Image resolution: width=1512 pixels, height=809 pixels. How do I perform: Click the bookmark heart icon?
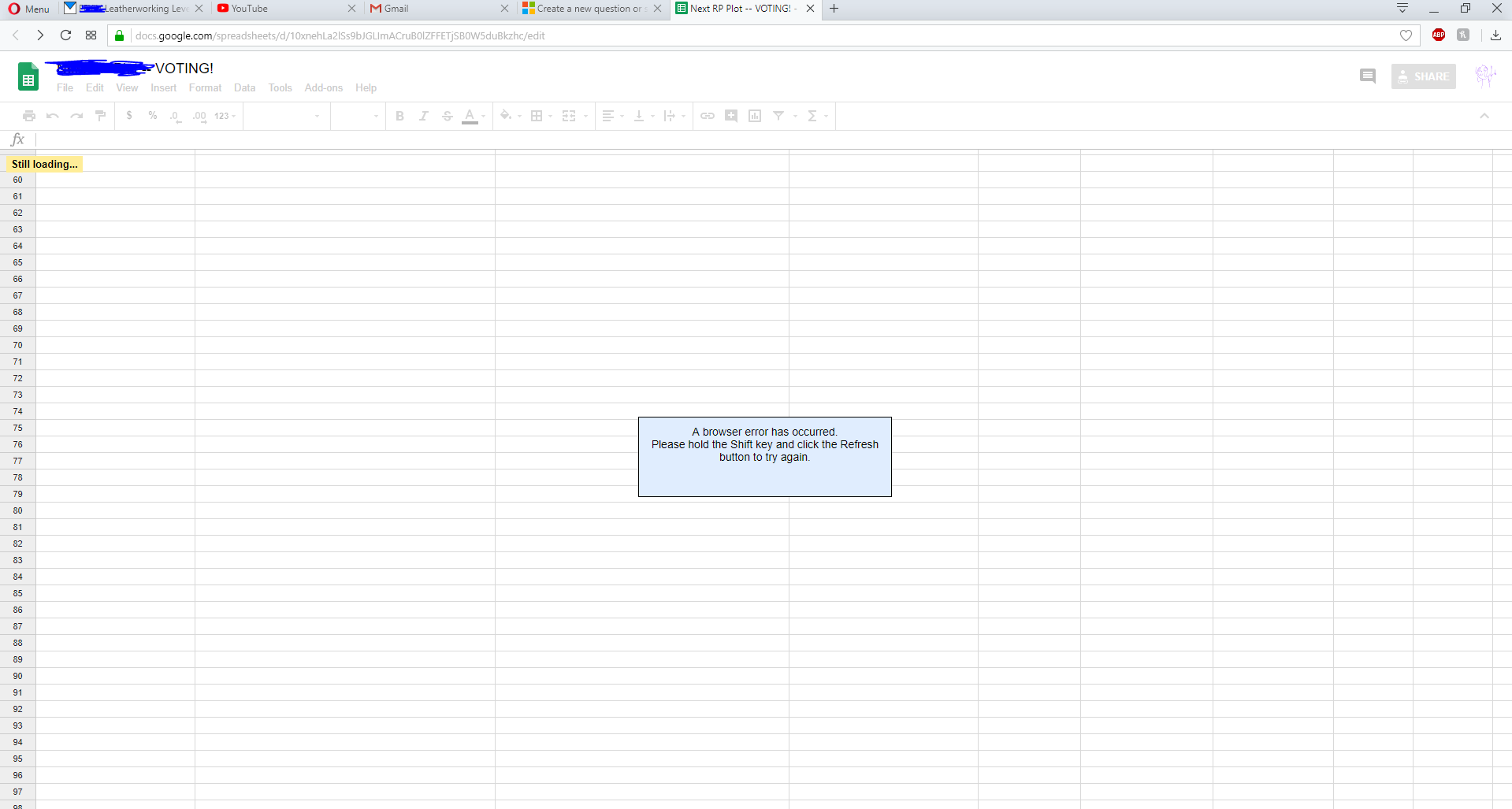coord(1406,35)
